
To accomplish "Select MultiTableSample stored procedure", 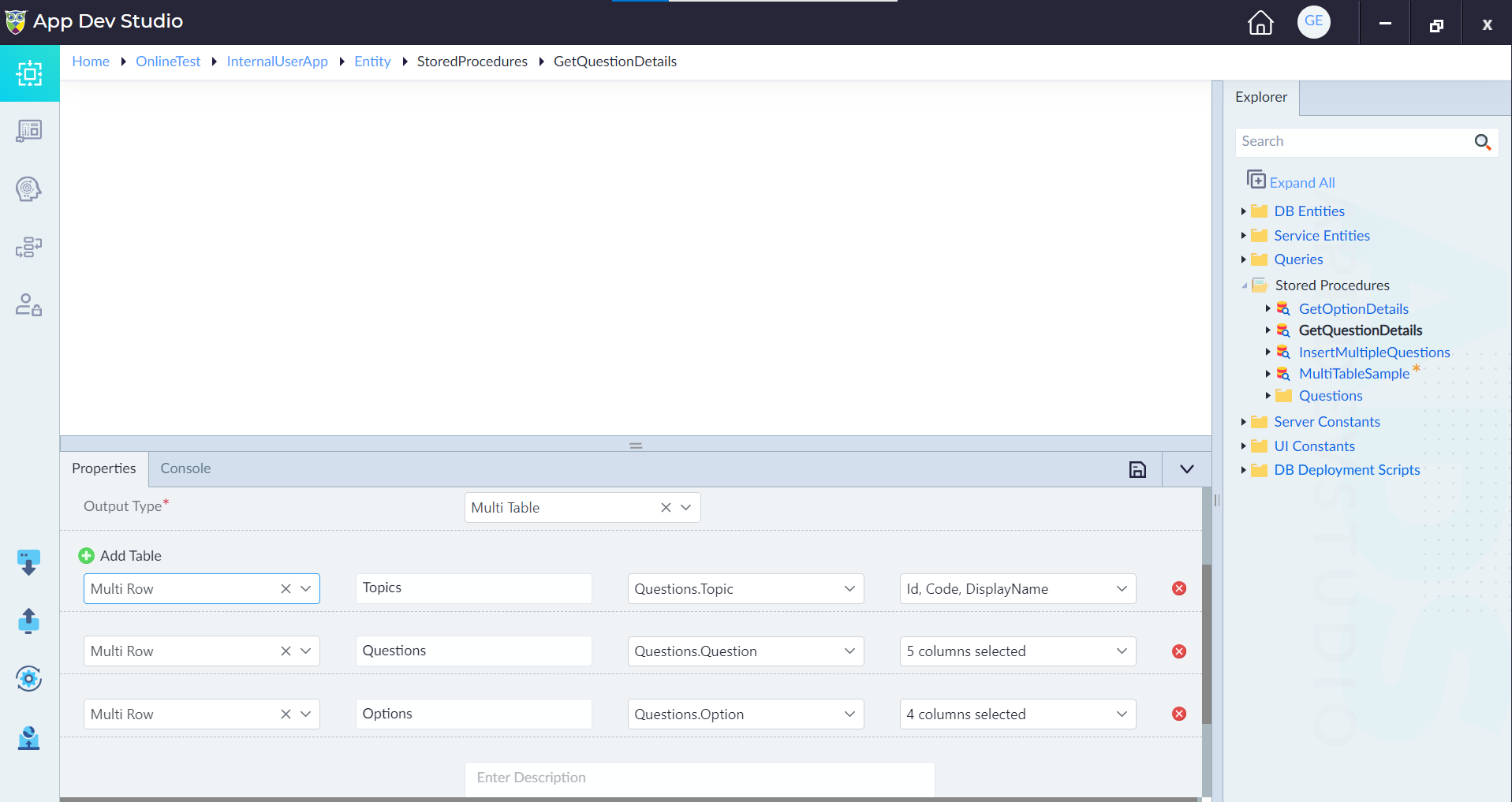I will pos(1354,374).
